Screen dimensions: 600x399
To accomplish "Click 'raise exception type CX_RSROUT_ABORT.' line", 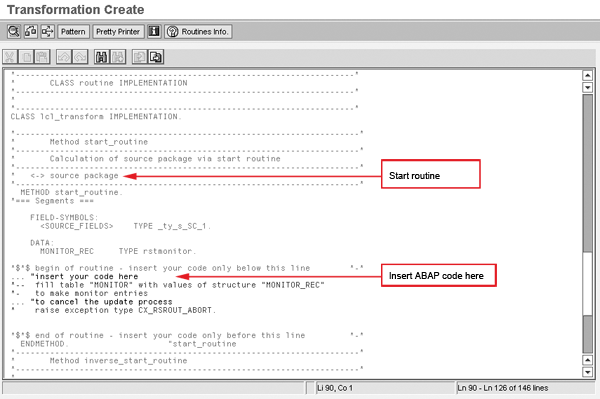I will tap(125, 310).
